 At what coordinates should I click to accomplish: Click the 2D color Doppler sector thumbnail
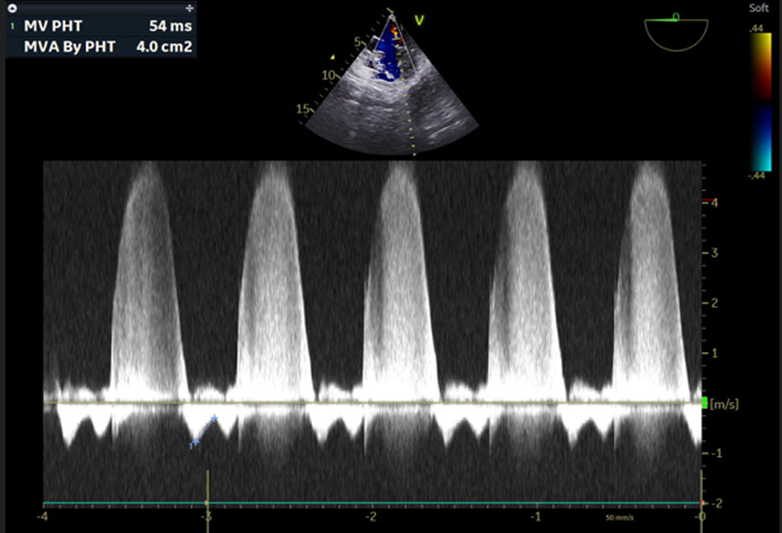pos(391,85)
